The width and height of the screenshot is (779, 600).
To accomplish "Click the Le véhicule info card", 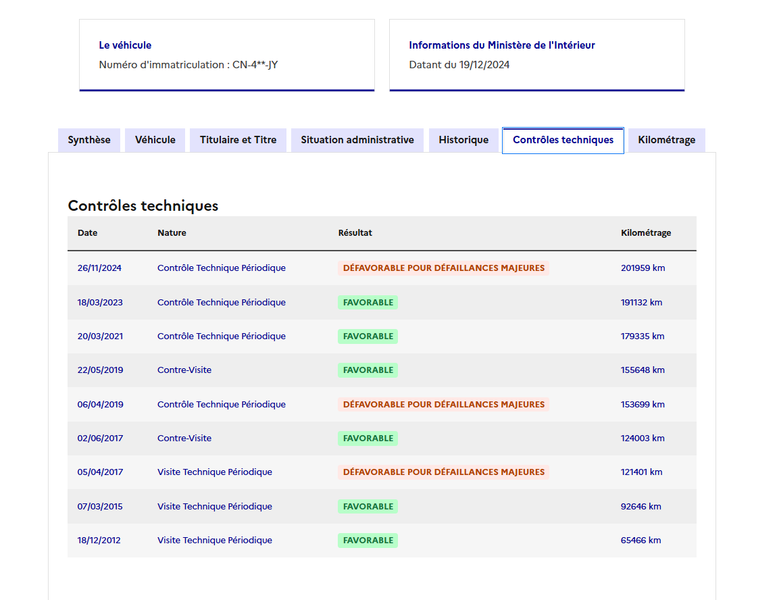I will [x=227, y=56].
